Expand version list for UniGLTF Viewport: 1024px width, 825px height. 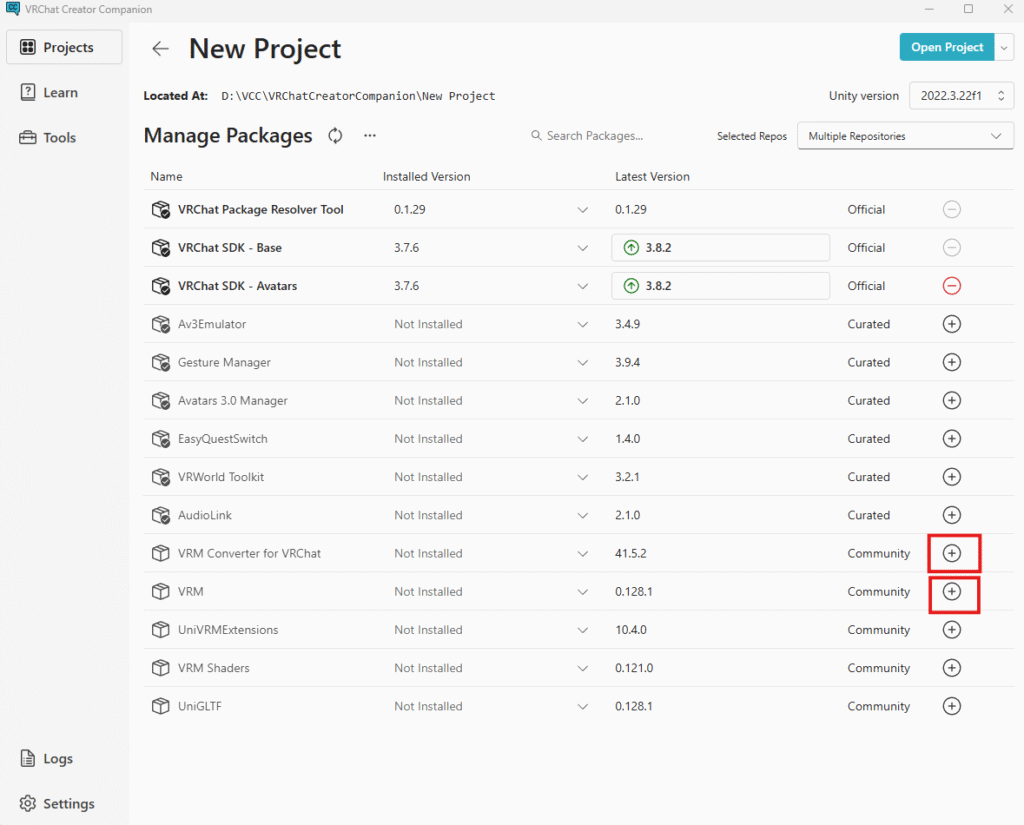point(583,706)
